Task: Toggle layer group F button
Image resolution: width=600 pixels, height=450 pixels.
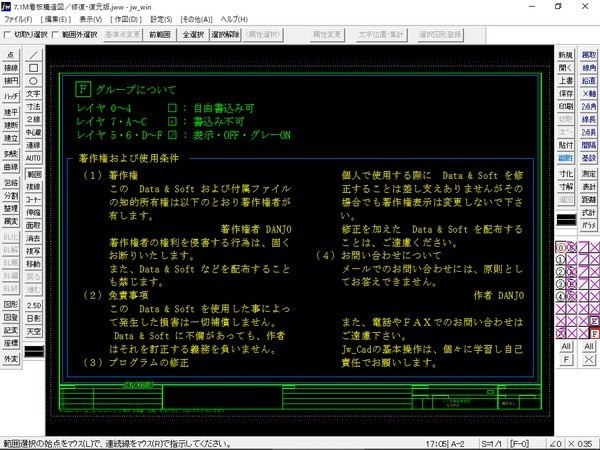Action: pos(595,334)
